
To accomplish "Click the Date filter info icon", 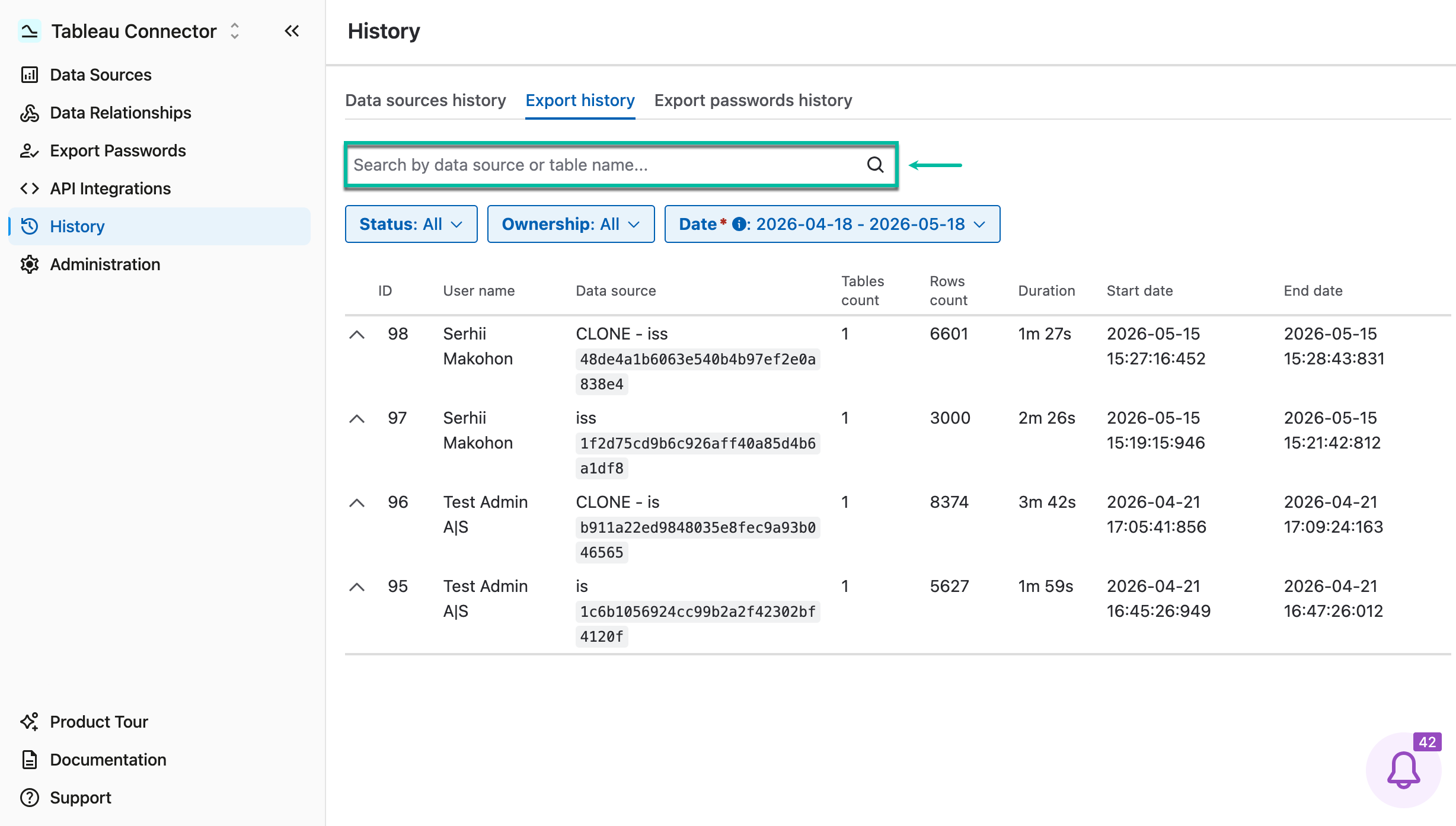I will [739, 224].
